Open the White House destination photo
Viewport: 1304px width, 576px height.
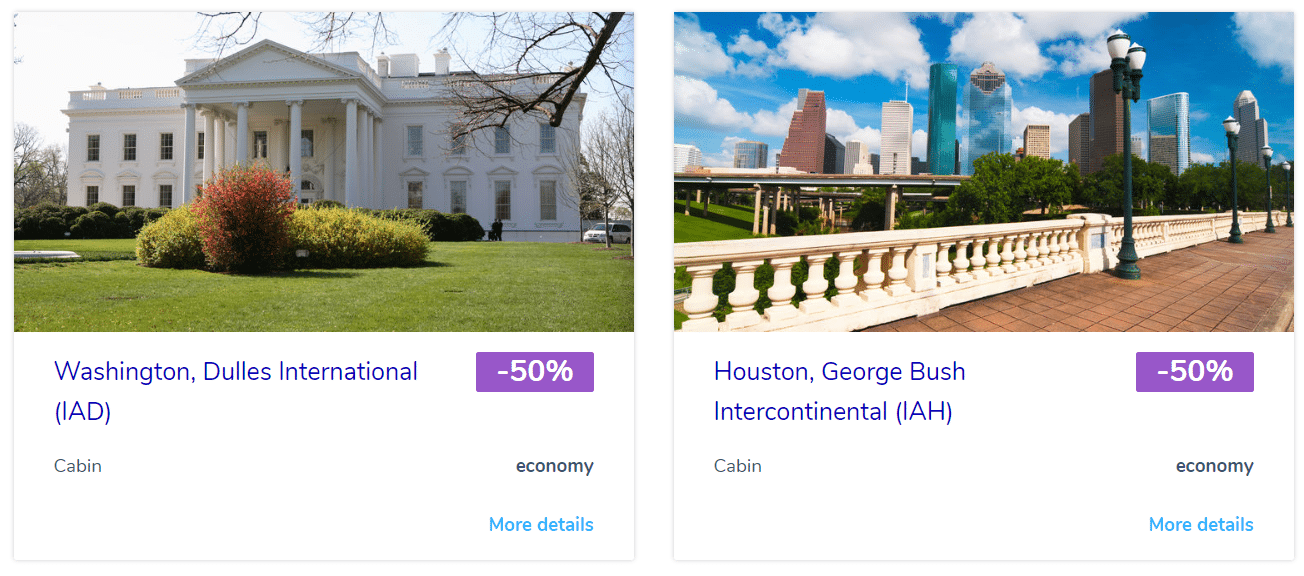click(x=324, y=172)
